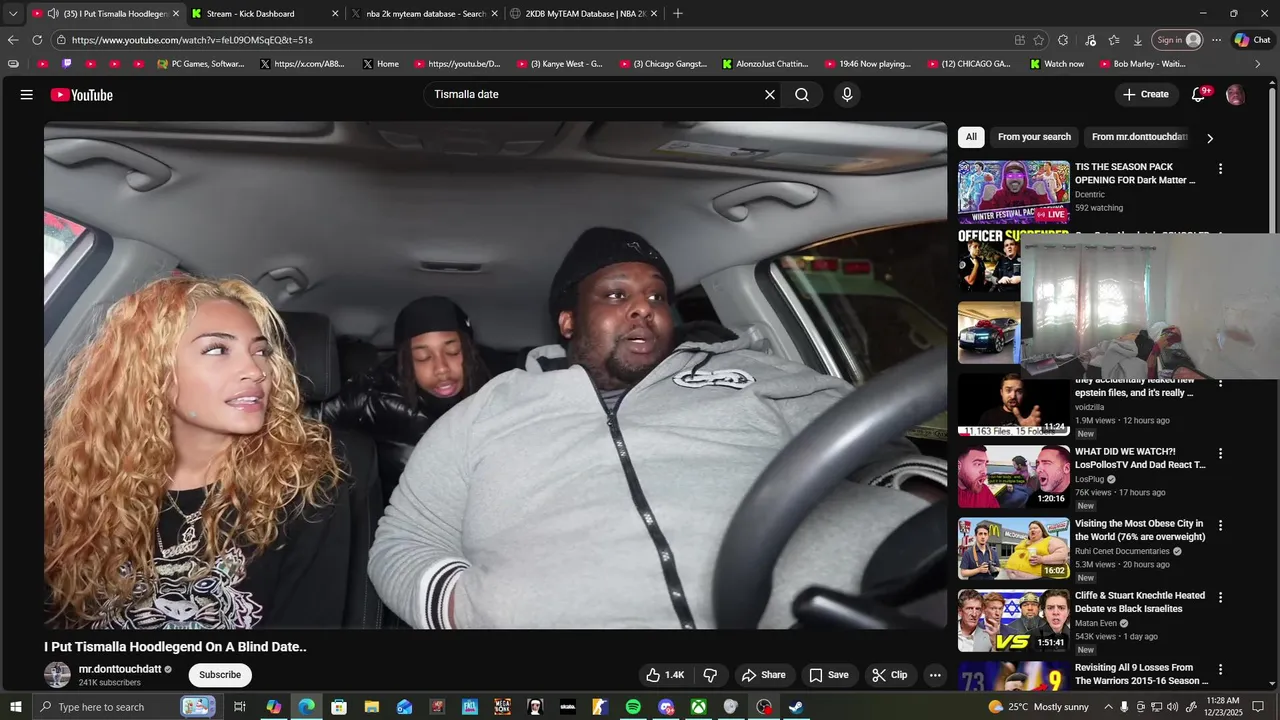Open the Create button
The width and height of the screenshot is (1280, 720).
(1146, 95)
